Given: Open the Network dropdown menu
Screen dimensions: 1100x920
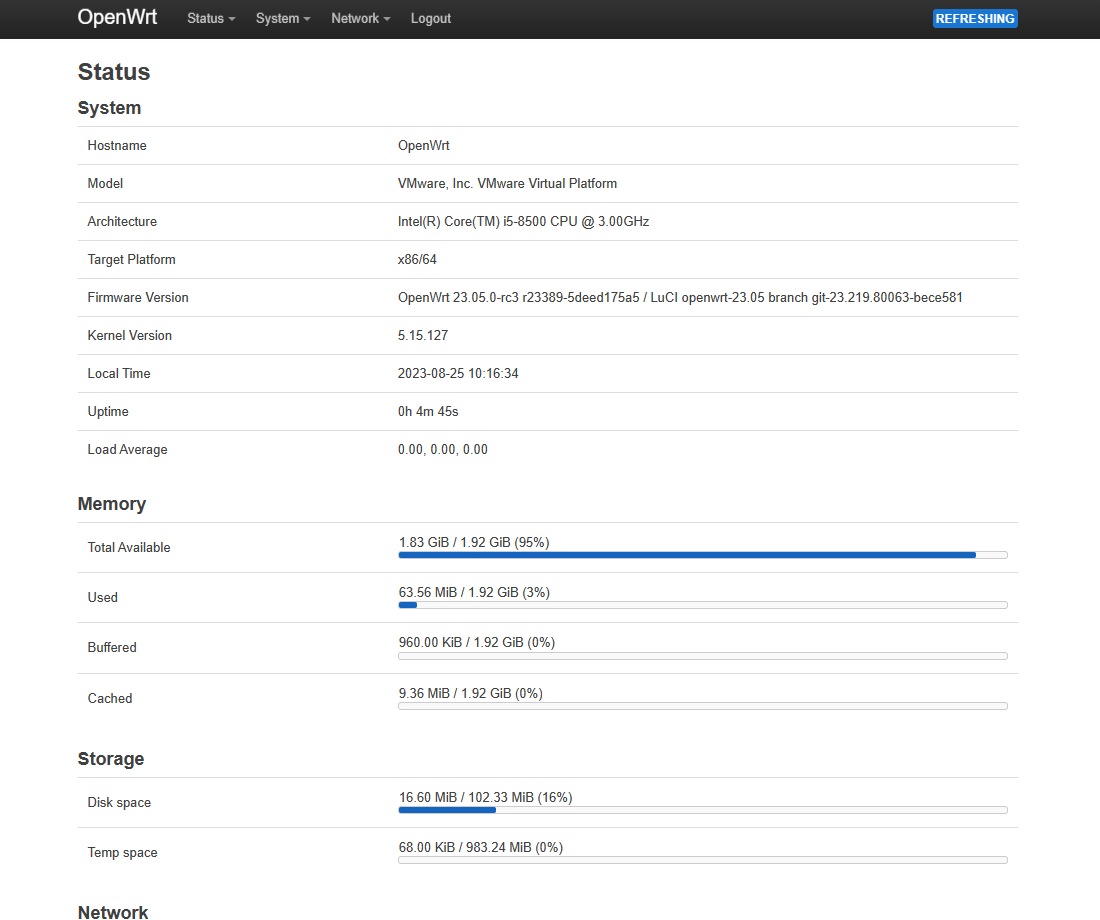Looking at the screenshot, I should 361,18.
